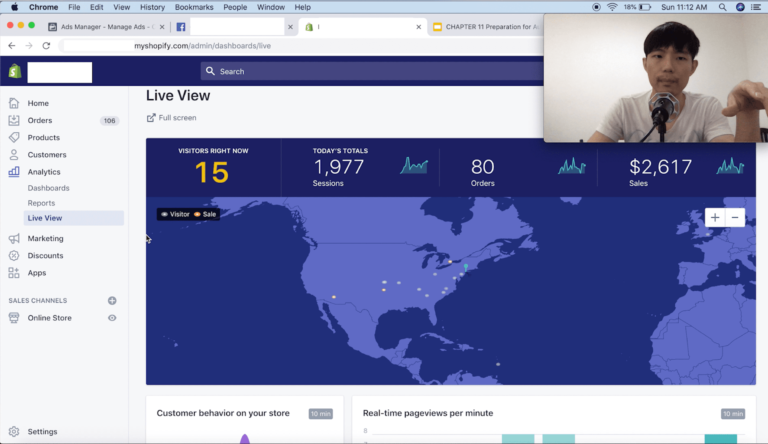
Task: Click the Online Store channel icon
Action: pos(14,318)
